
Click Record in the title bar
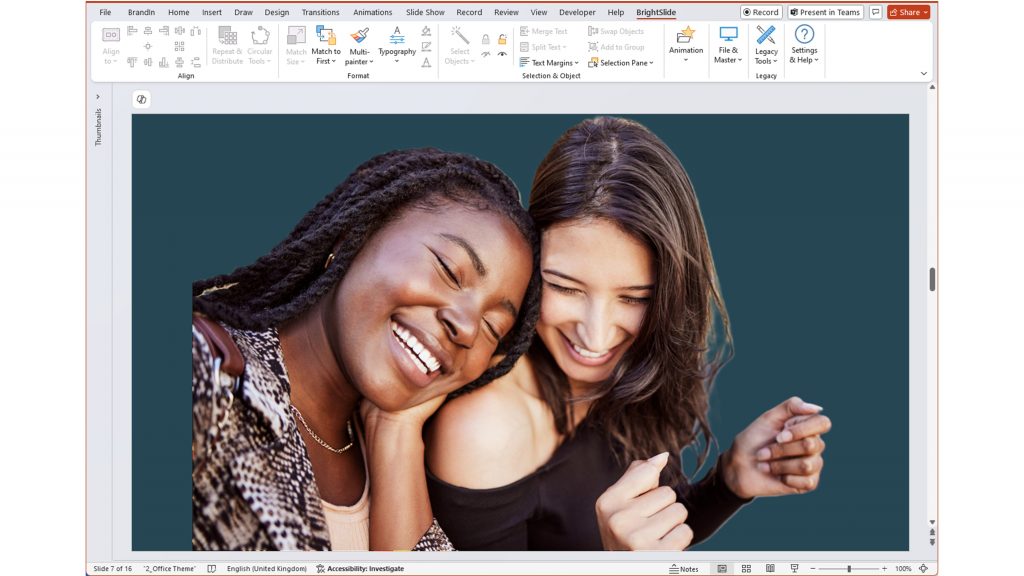pos(763,11)
